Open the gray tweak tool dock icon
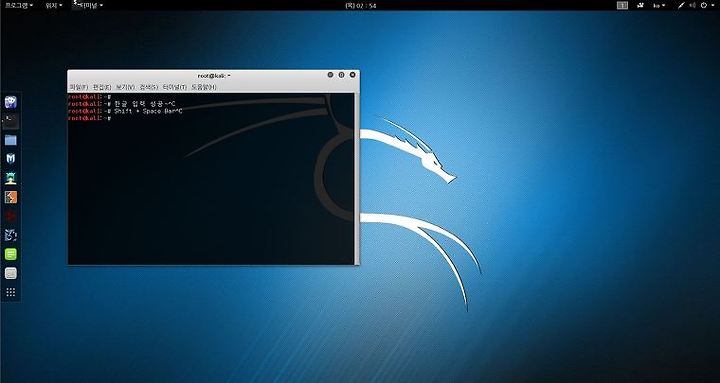Viewport: 720px width, 383px height. pos(11,273)
